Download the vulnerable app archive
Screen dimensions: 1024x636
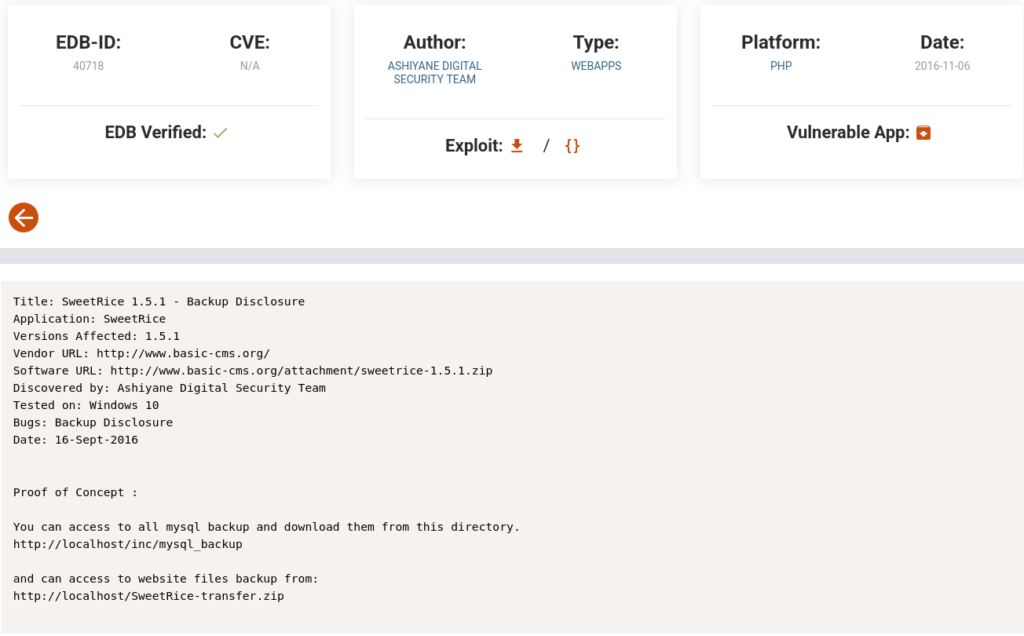click(923, 133)
